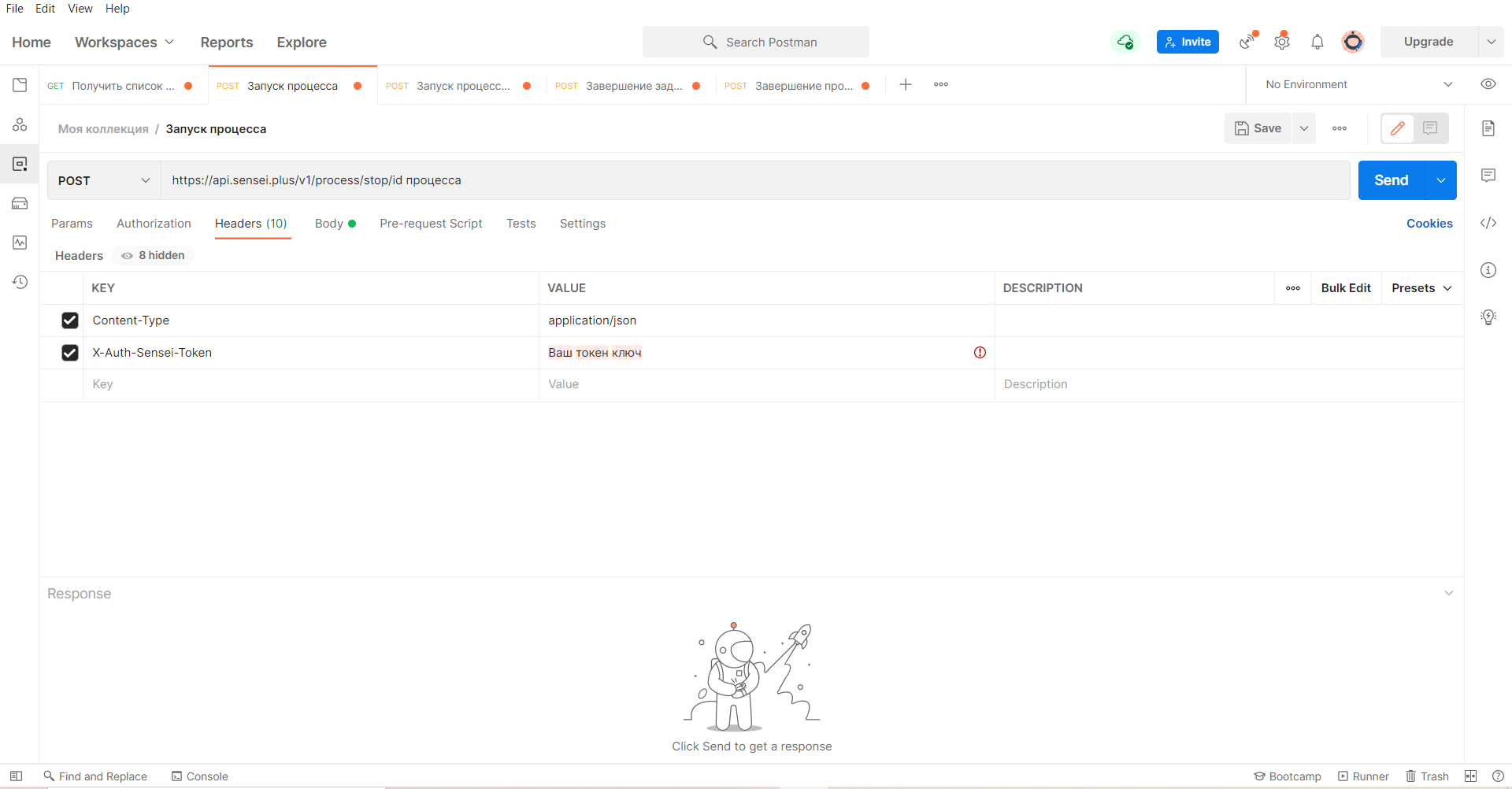Click the Send button

point(1392,180)
